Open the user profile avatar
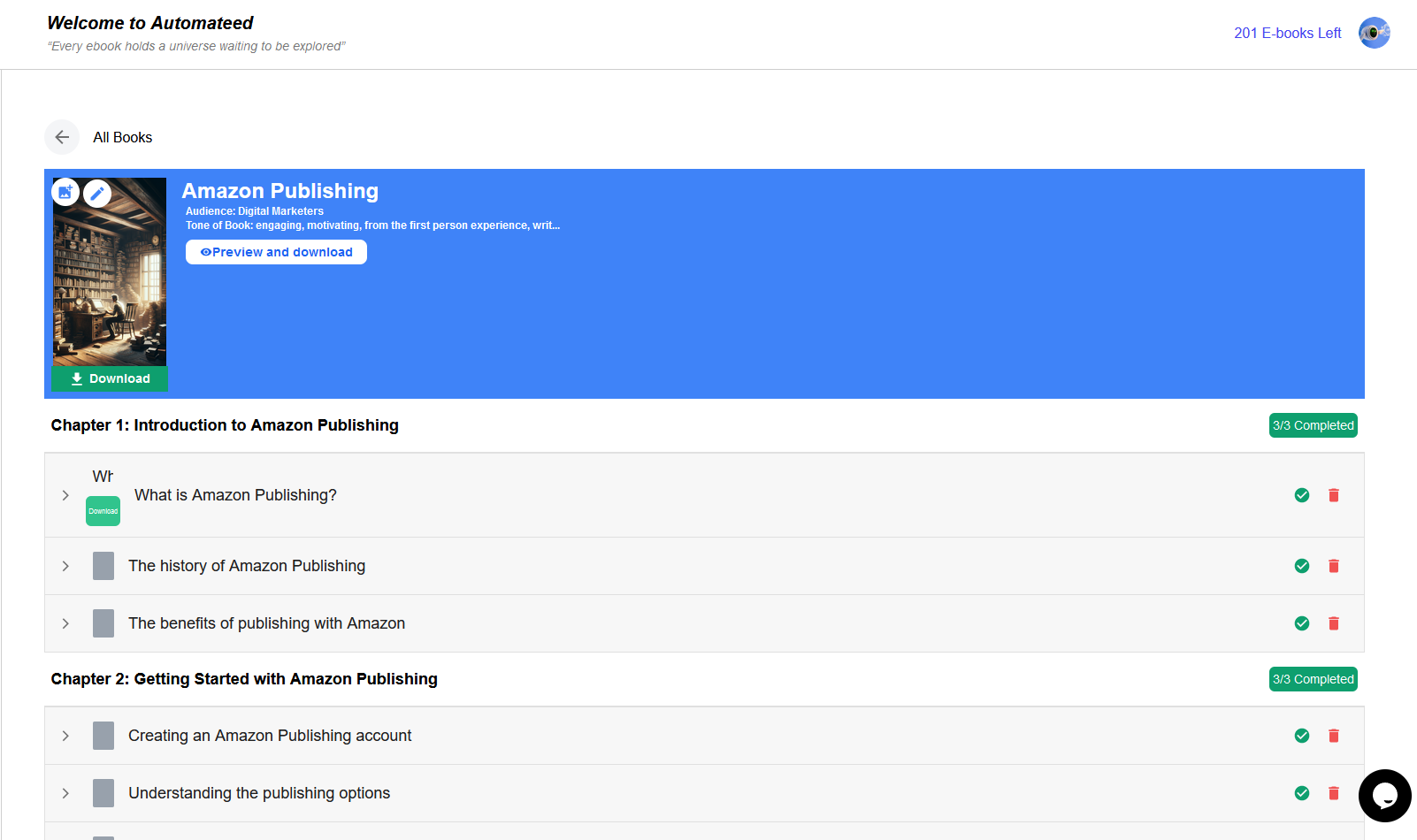The width and height of the screenshot is (1417, 840). click(1374, 33)
